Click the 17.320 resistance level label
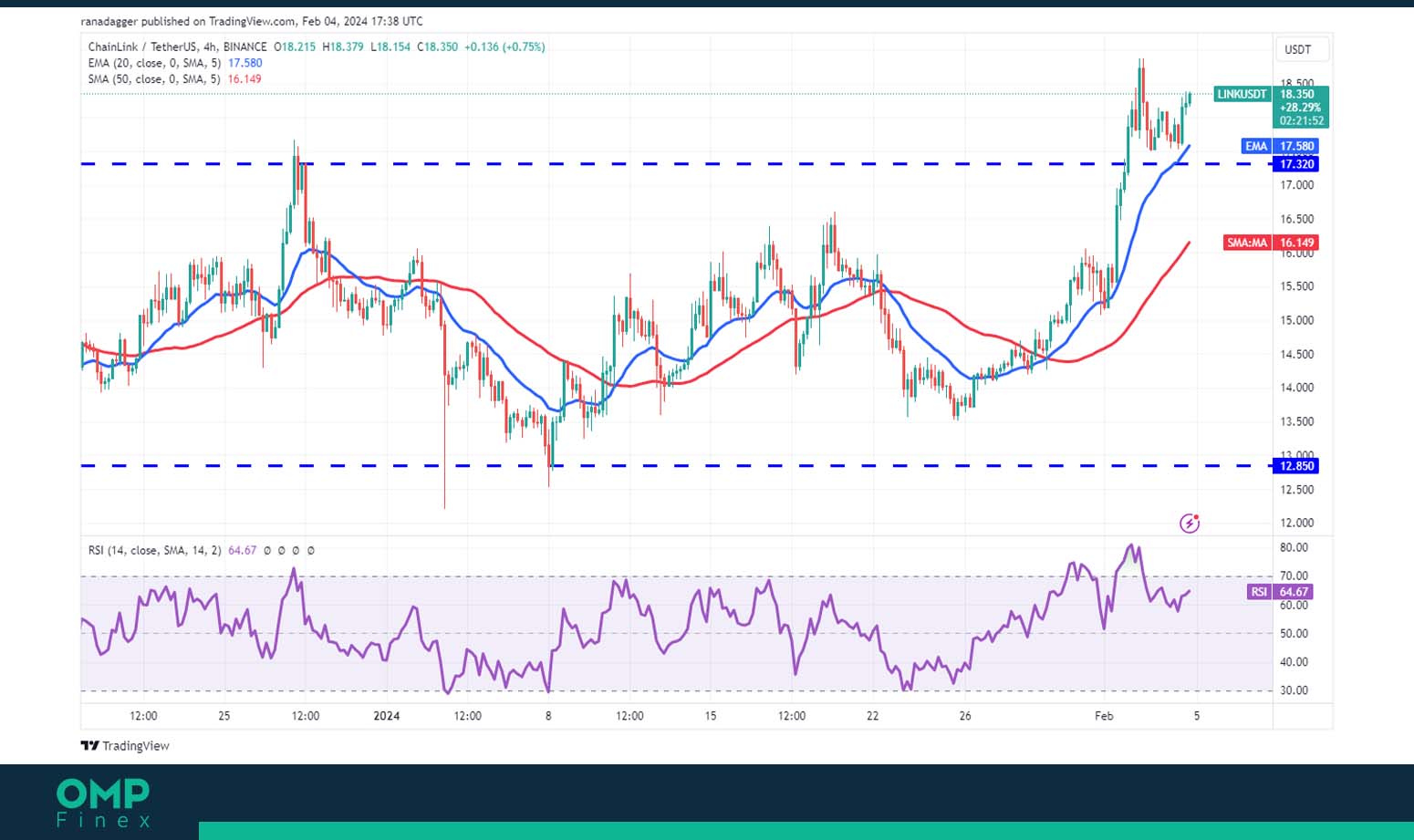Image resolution: width=1414 pixels, height=840 pixels. tap(1296, 164)
